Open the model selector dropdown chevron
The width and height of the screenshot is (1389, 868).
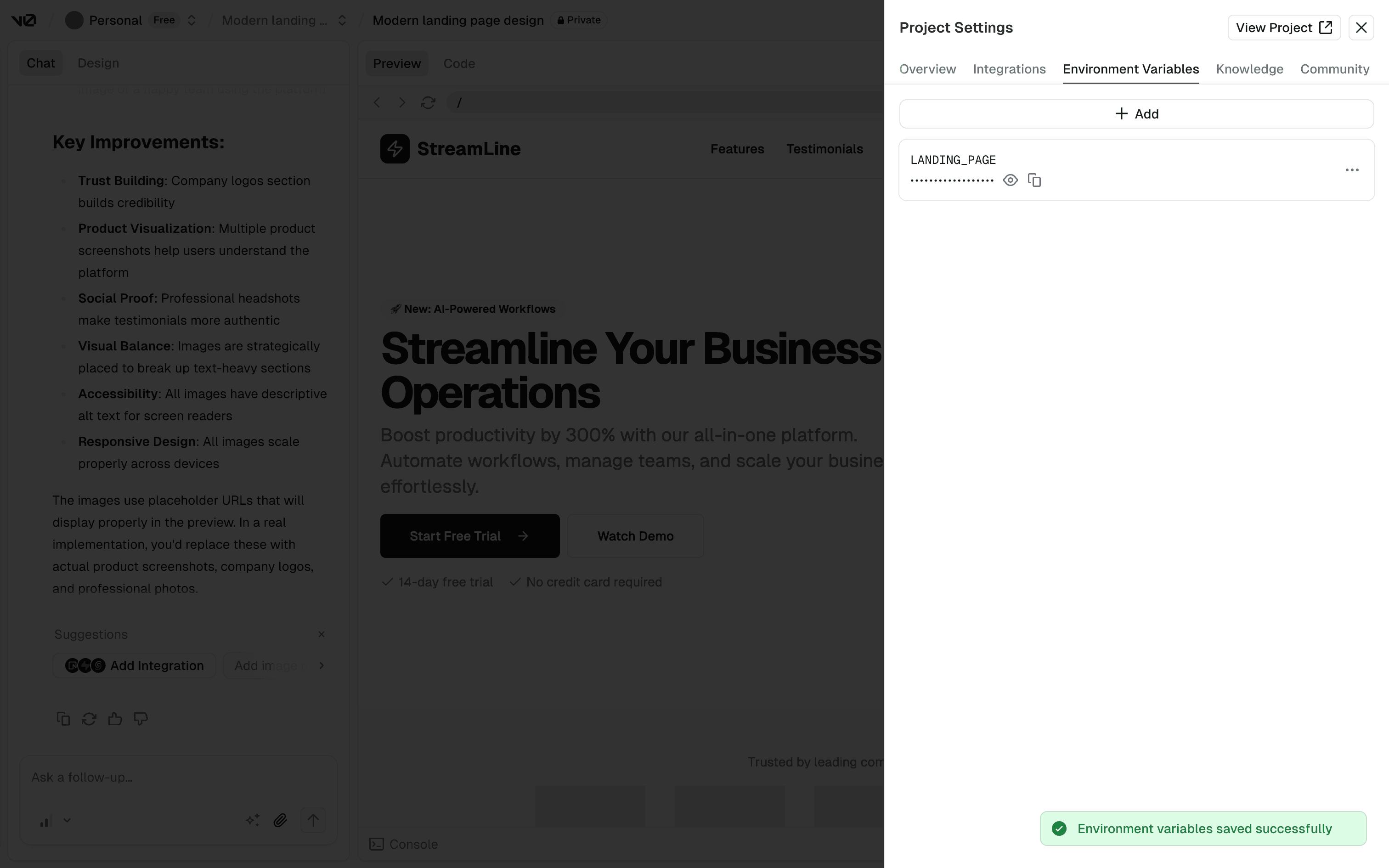pos(67,820)
